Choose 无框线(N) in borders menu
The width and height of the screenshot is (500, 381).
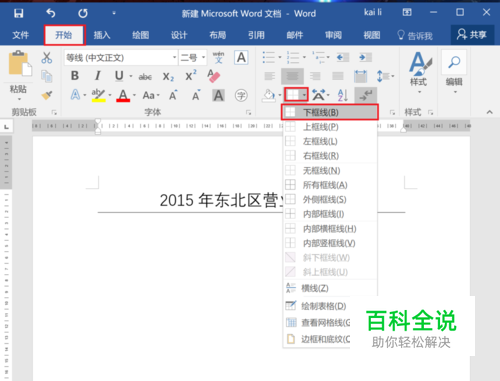pos(330,171)
